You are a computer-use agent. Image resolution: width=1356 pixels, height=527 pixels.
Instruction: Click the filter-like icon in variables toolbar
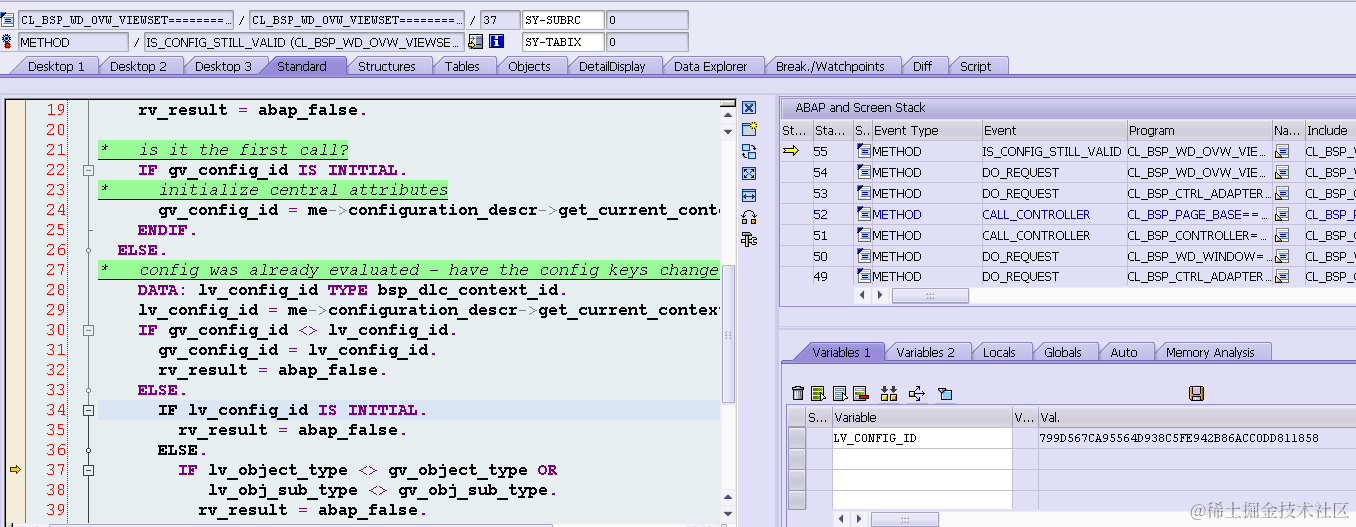pyautogui.click(x=945, y=394)
